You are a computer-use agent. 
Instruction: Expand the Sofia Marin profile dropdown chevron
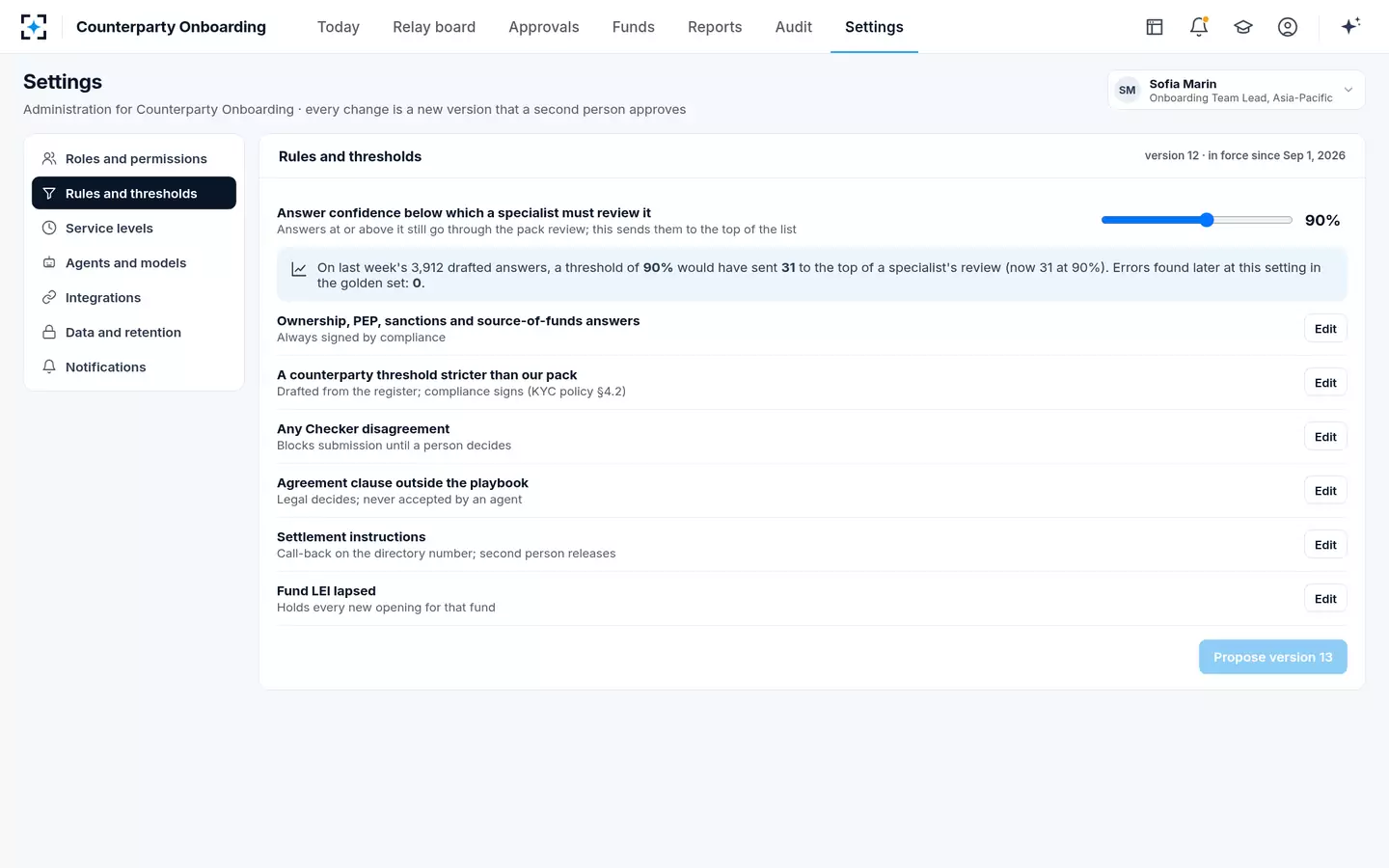click(1348, 90)
